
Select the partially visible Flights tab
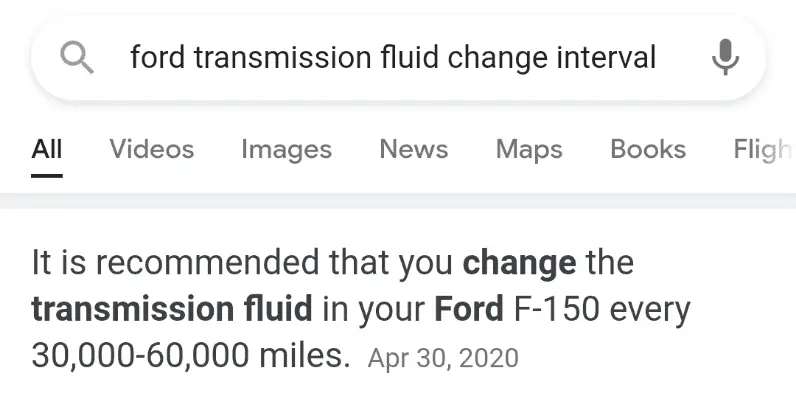763,150
